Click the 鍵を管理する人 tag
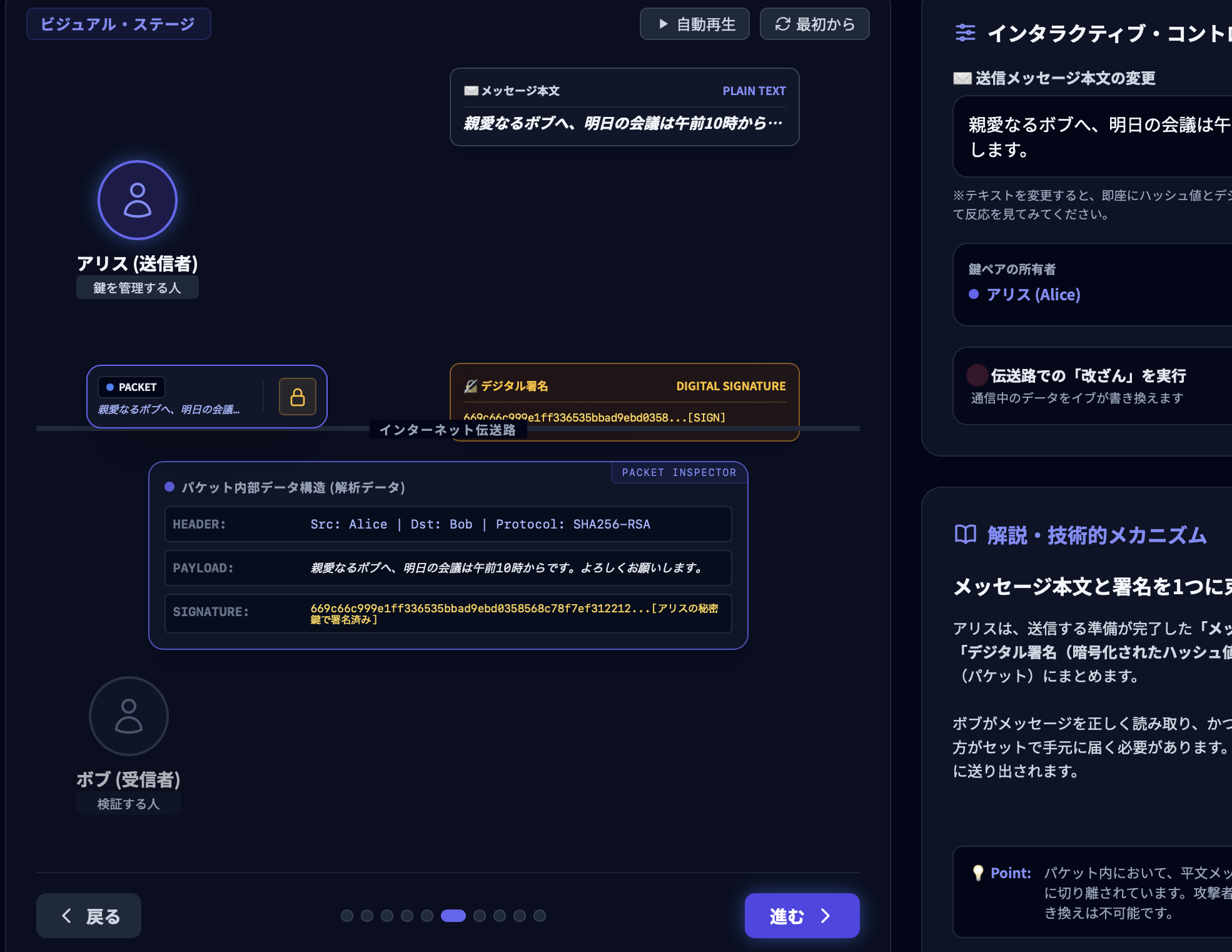 tap(137, 288)
